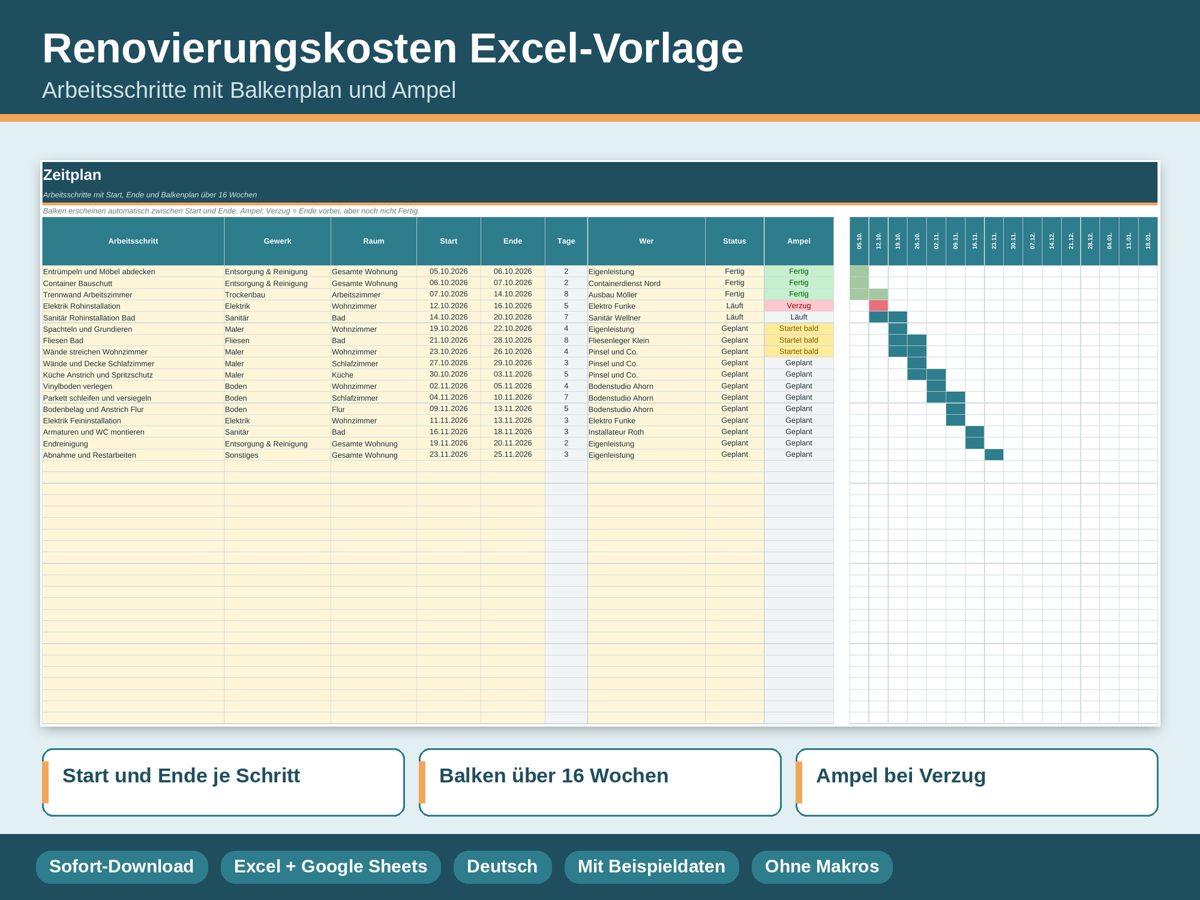Click the Deutsch language pill
This screenshot has height=900, width=1200.
click(x=503, y=867)
